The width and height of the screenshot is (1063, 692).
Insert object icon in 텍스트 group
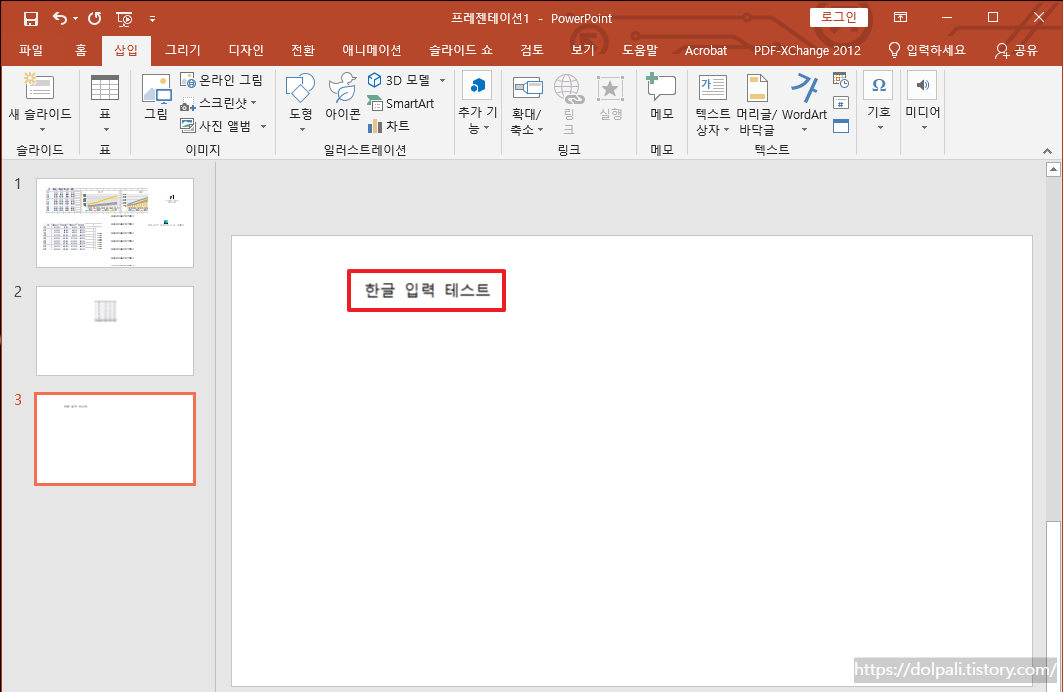point(841,126)
